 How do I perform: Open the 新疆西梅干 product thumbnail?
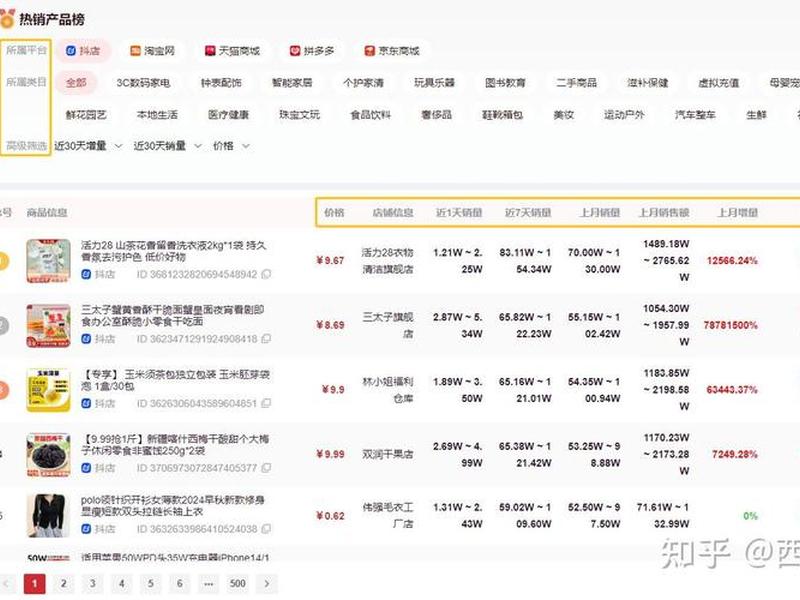(x=48, y=455)
